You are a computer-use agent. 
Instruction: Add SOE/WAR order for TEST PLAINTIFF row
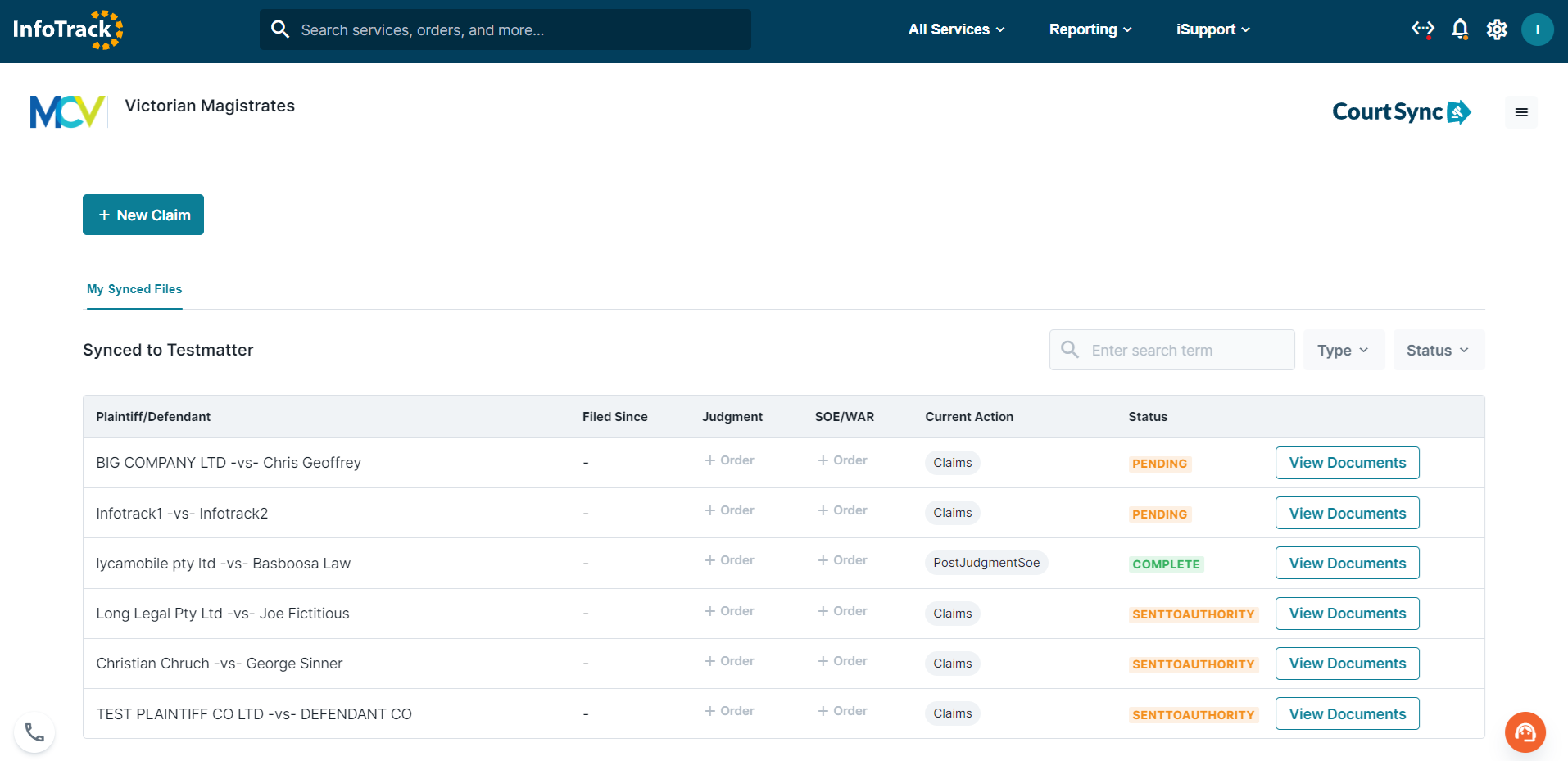click(x=842, y=711)
